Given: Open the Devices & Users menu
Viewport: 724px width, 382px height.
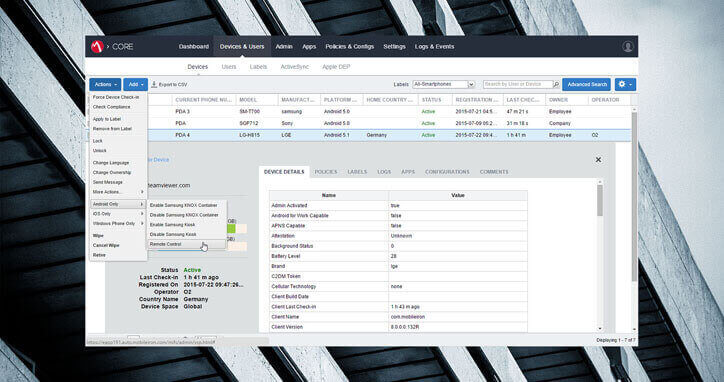Looking at the screenshot, I should pos(242,47).
